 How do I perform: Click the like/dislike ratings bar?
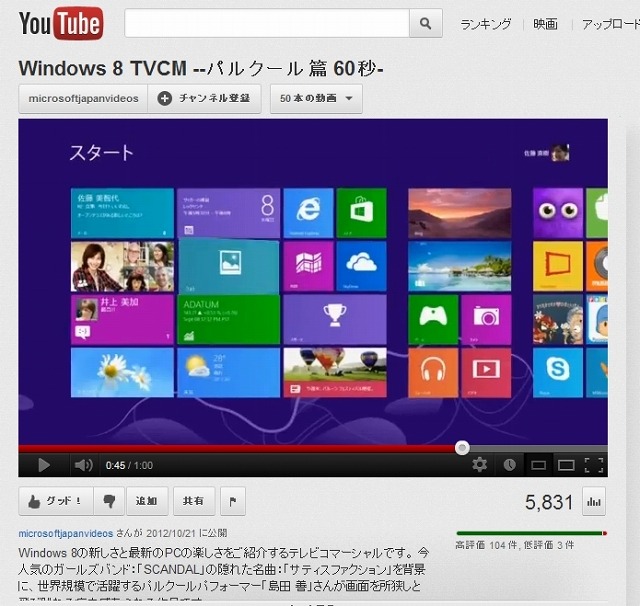(531, 533)
